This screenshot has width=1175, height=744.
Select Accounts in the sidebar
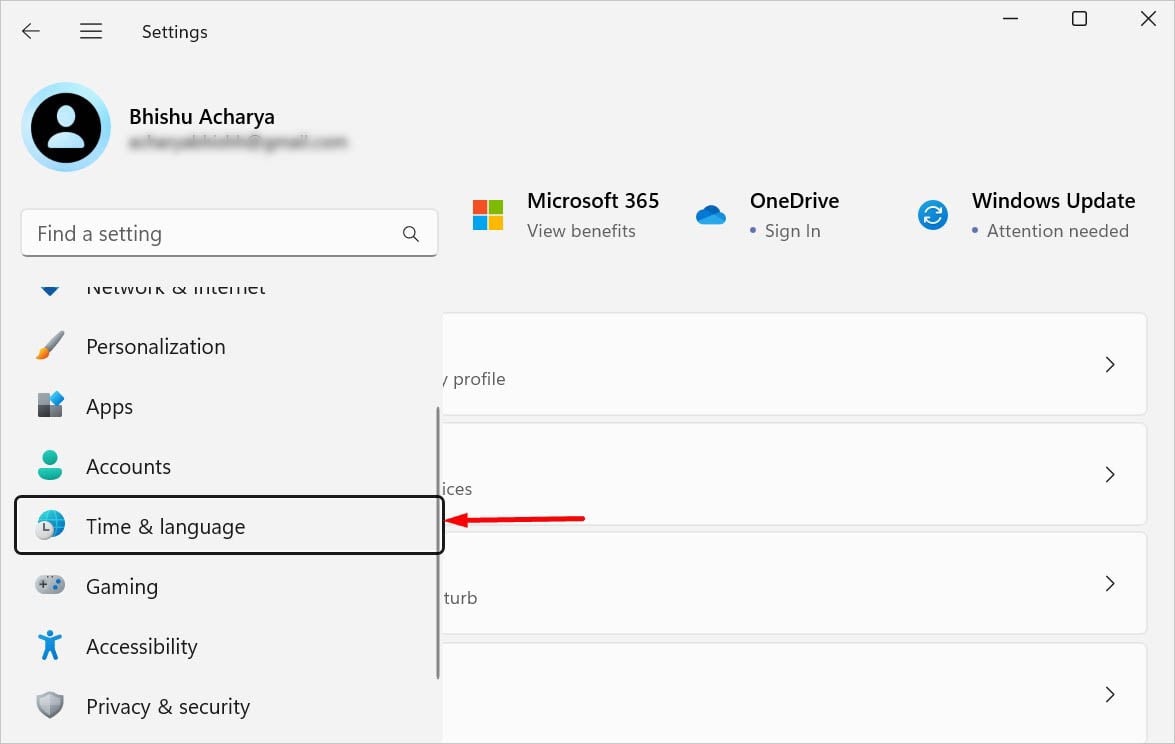tap(128, 466)
